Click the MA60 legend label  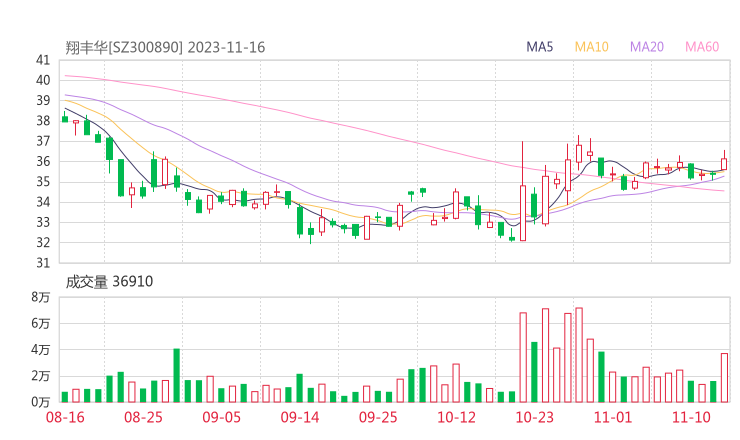(702, 47)
